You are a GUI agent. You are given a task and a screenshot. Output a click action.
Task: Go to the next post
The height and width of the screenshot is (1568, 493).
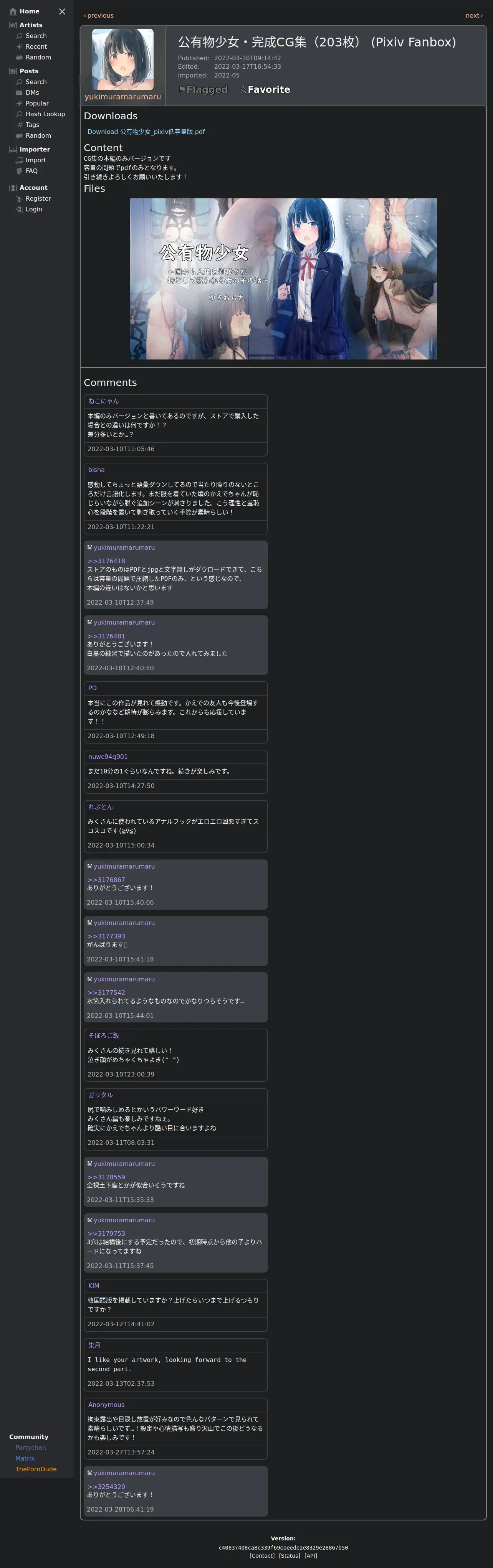click(x=474, y=16)
